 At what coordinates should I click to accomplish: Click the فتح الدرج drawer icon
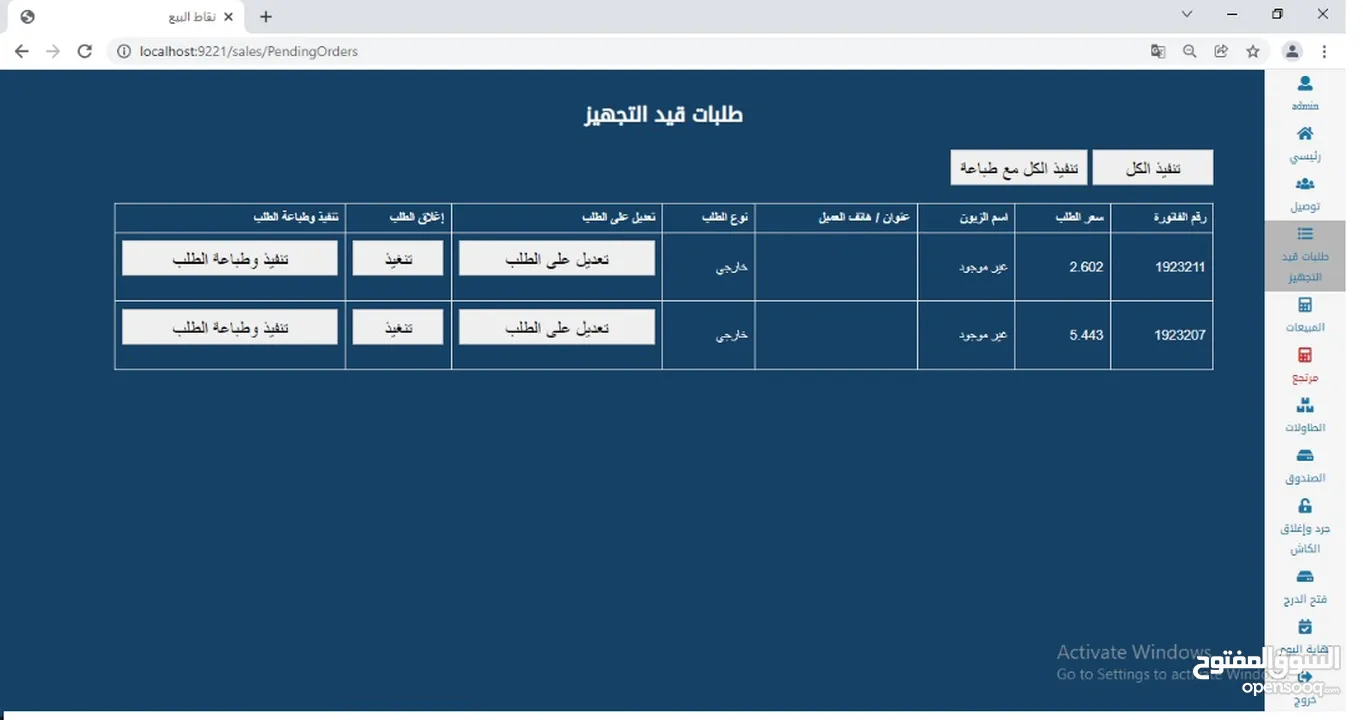tap(1304, 578)
